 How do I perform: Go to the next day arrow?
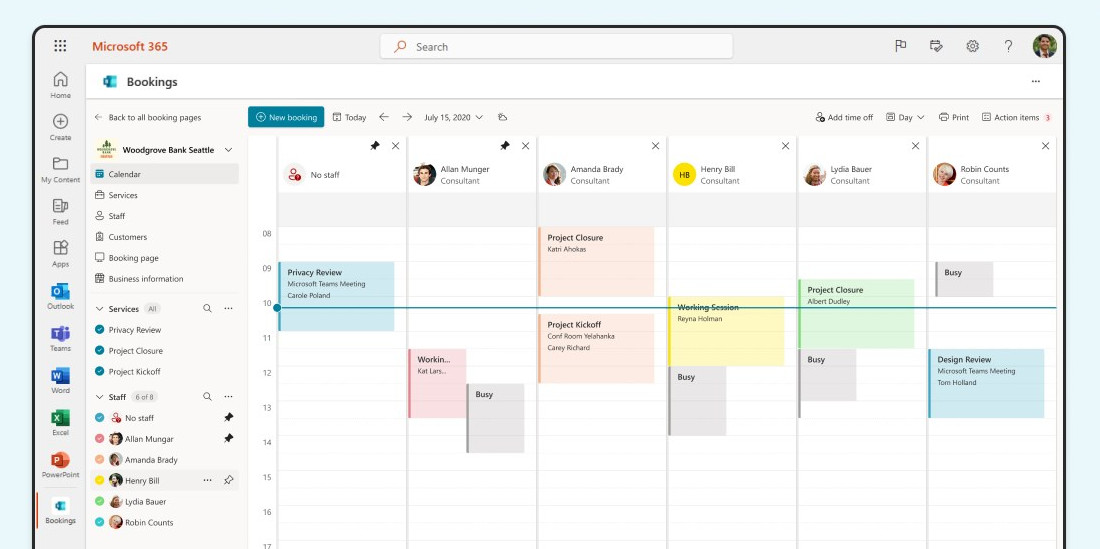point(407,117)
